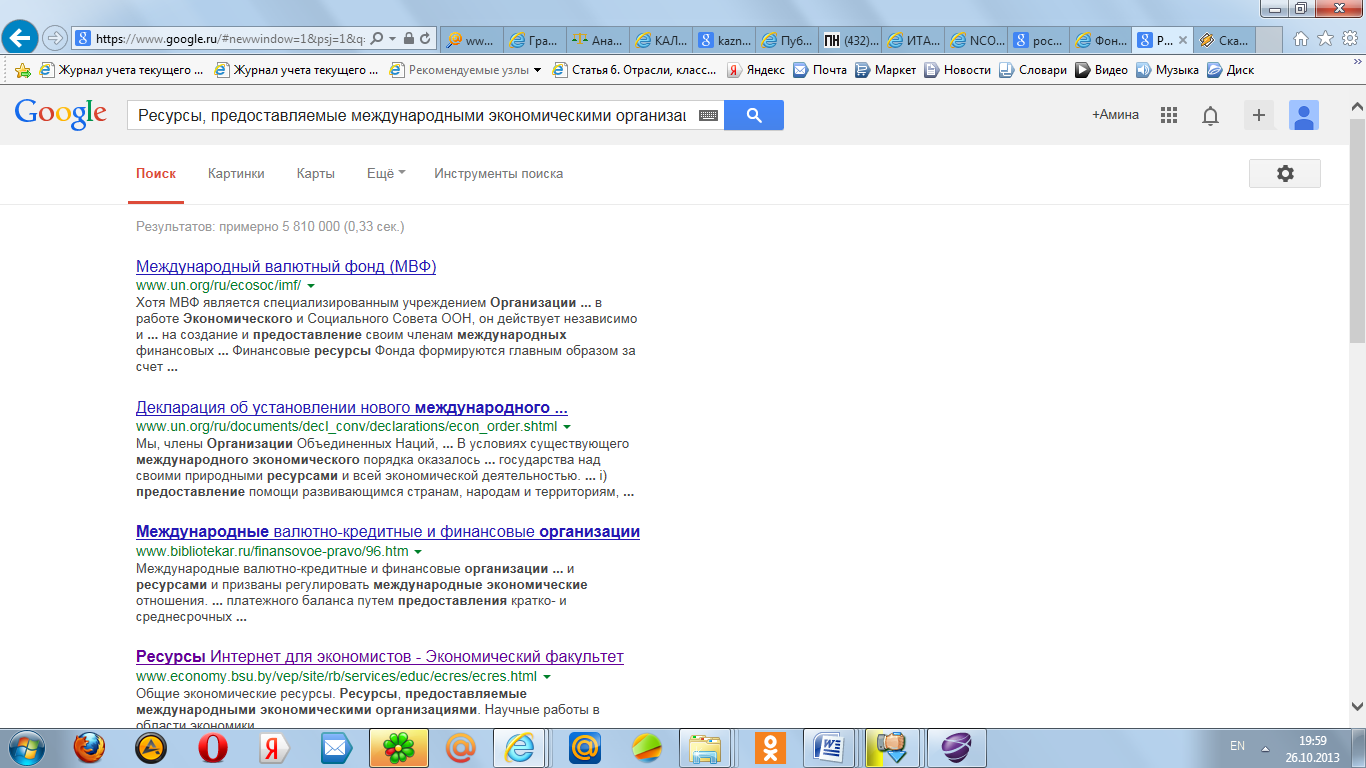Show the on-screen keyboard in the search box

pyautogui.click(x=709, y=116)
